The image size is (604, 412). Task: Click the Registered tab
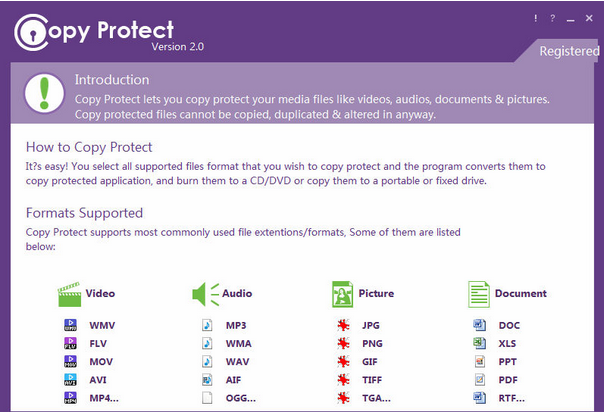pos(569,51)
